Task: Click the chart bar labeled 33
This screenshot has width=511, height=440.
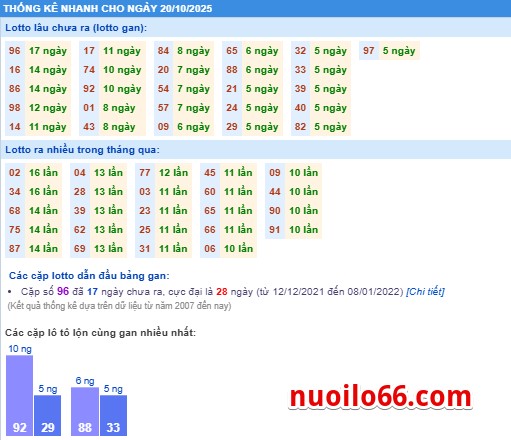Action: click(x=113, y=415)
